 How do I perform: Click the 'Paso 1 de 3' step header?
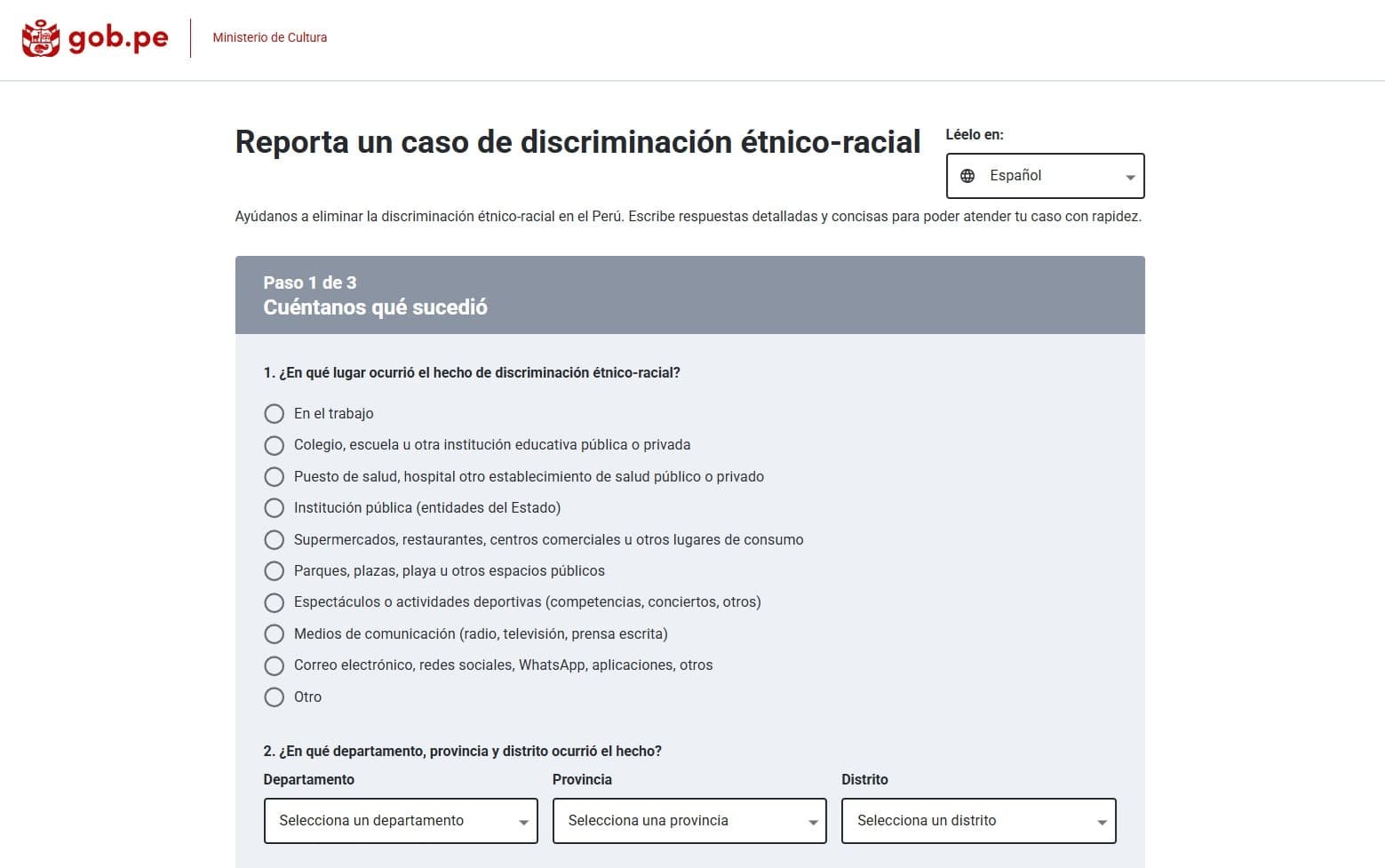(x=309, y=283)
